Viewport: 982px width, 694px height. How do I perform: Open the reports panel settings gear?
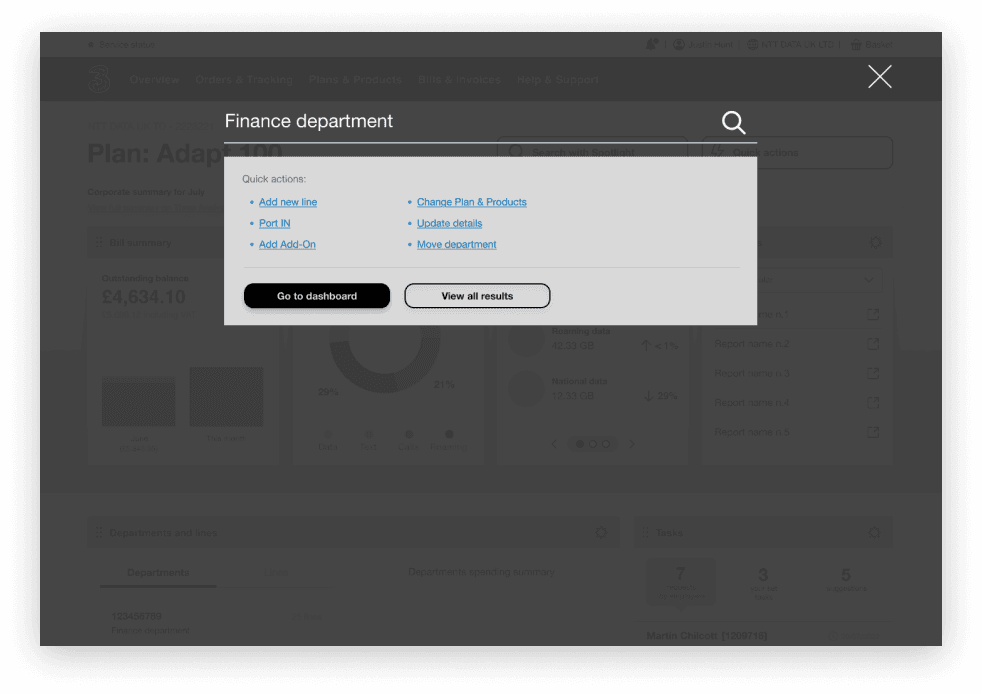(x=876, y=242)
